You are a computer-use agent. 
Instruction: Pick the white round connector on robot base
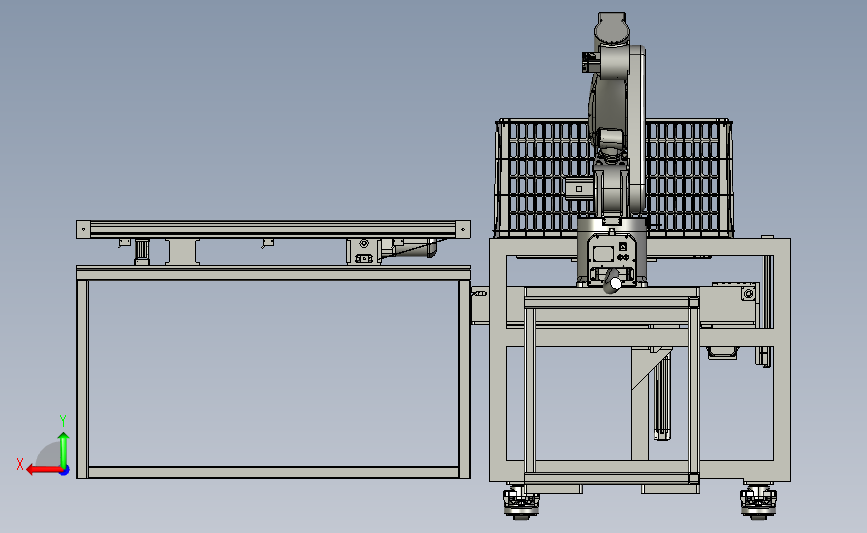click(x=615, y=284)
